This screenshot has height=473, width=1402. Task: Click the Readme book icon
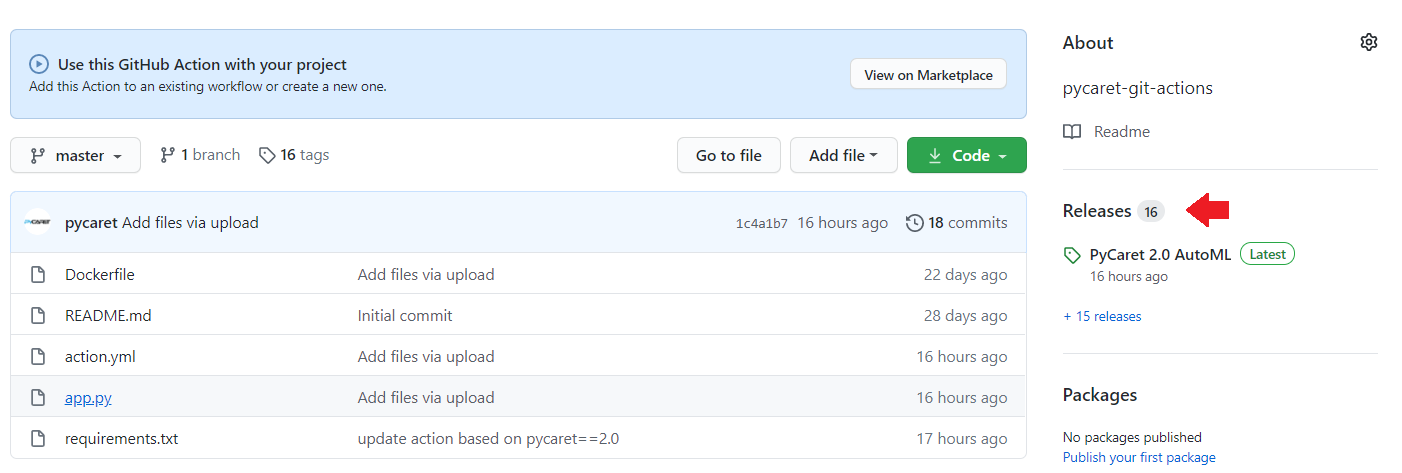tap(1072, 132)
